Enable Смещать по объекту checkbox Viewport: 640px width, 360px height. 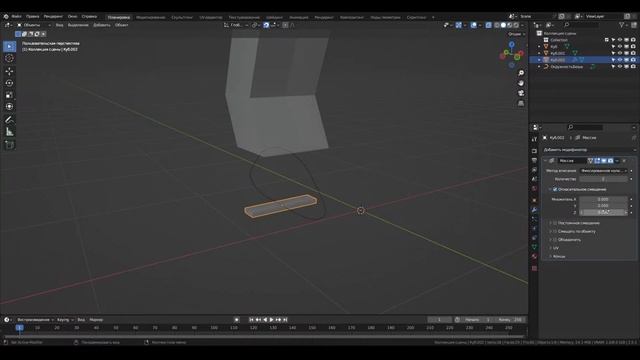pyautogui.click(x=555, y=231)
